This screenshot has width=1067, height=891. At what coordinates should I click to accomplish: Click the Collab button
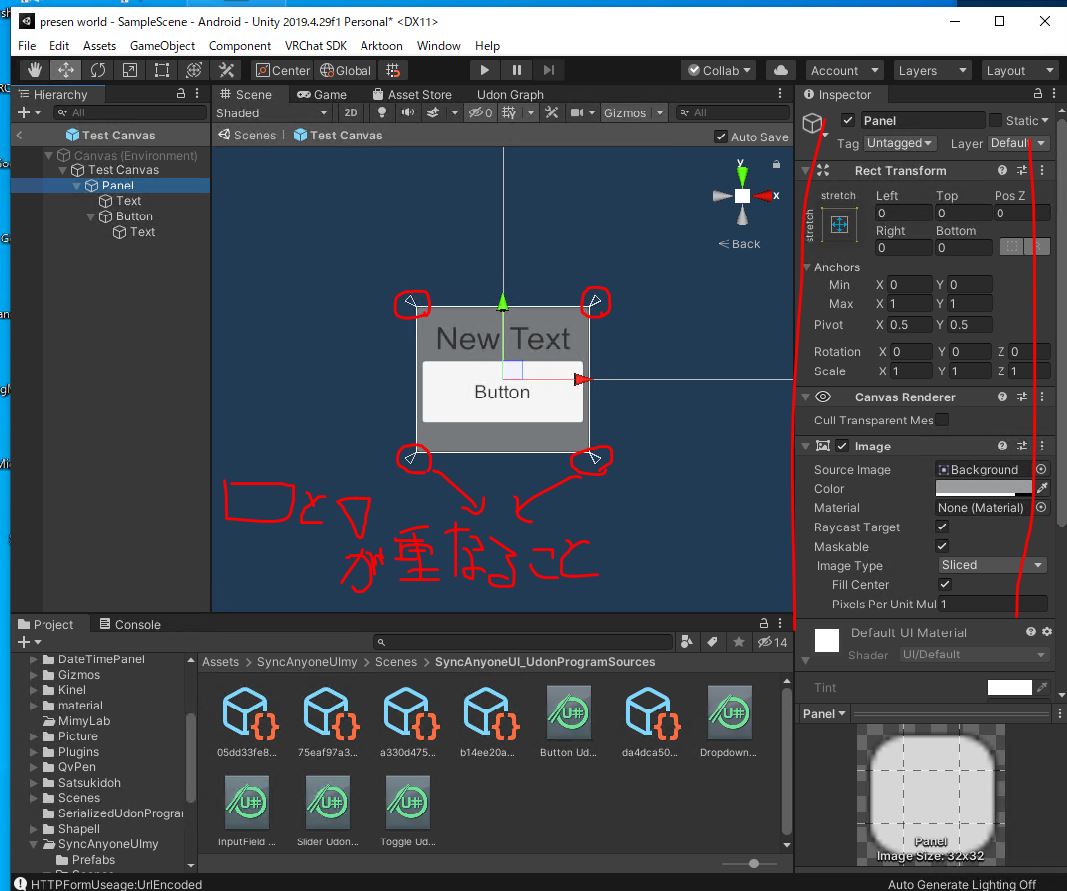tap(718, 70)
